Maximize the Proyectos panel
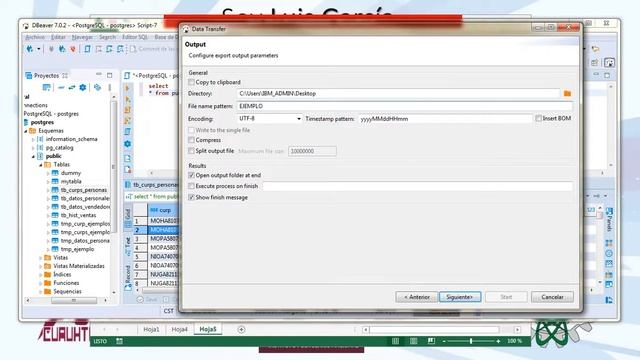This screenshot has height=360, width=640. 109,75
